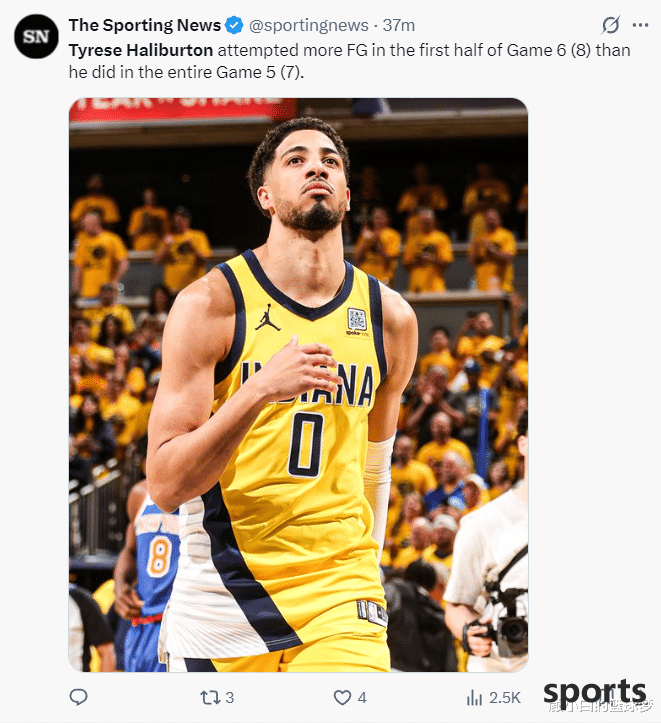Open the SN profile avatar
The image size is (661, 723).
tap(36, 36)
